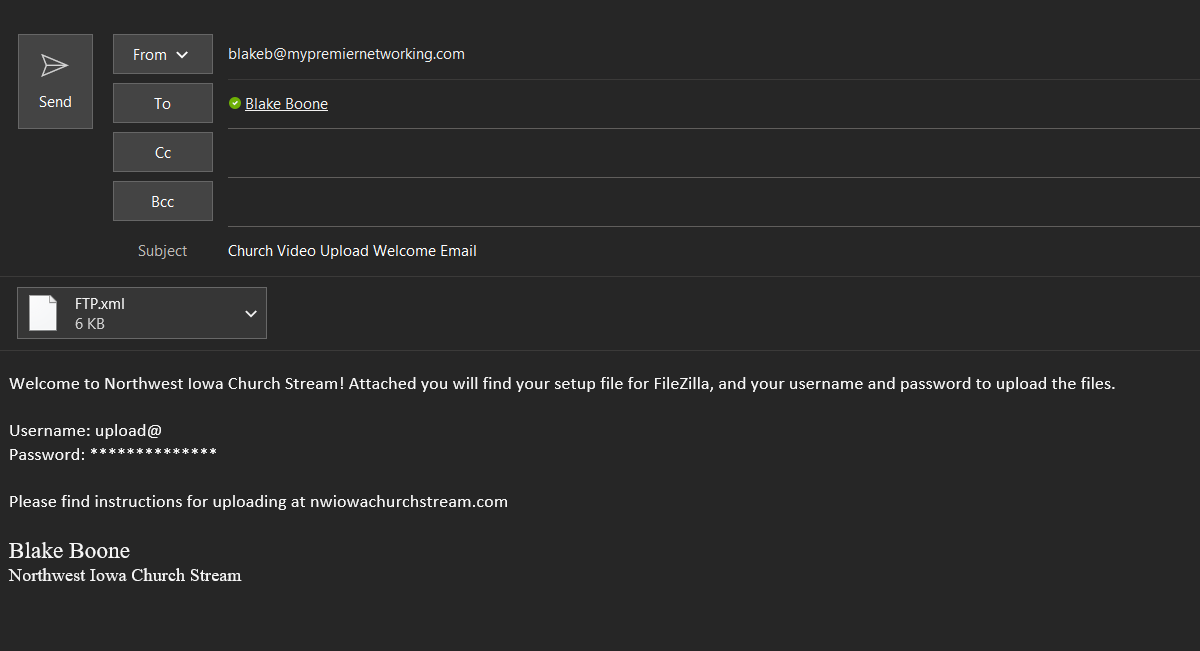Screen dimensions: 1200x651
Task: Click the nwiowachurchstream.com text in body
Action: point(409,502)
